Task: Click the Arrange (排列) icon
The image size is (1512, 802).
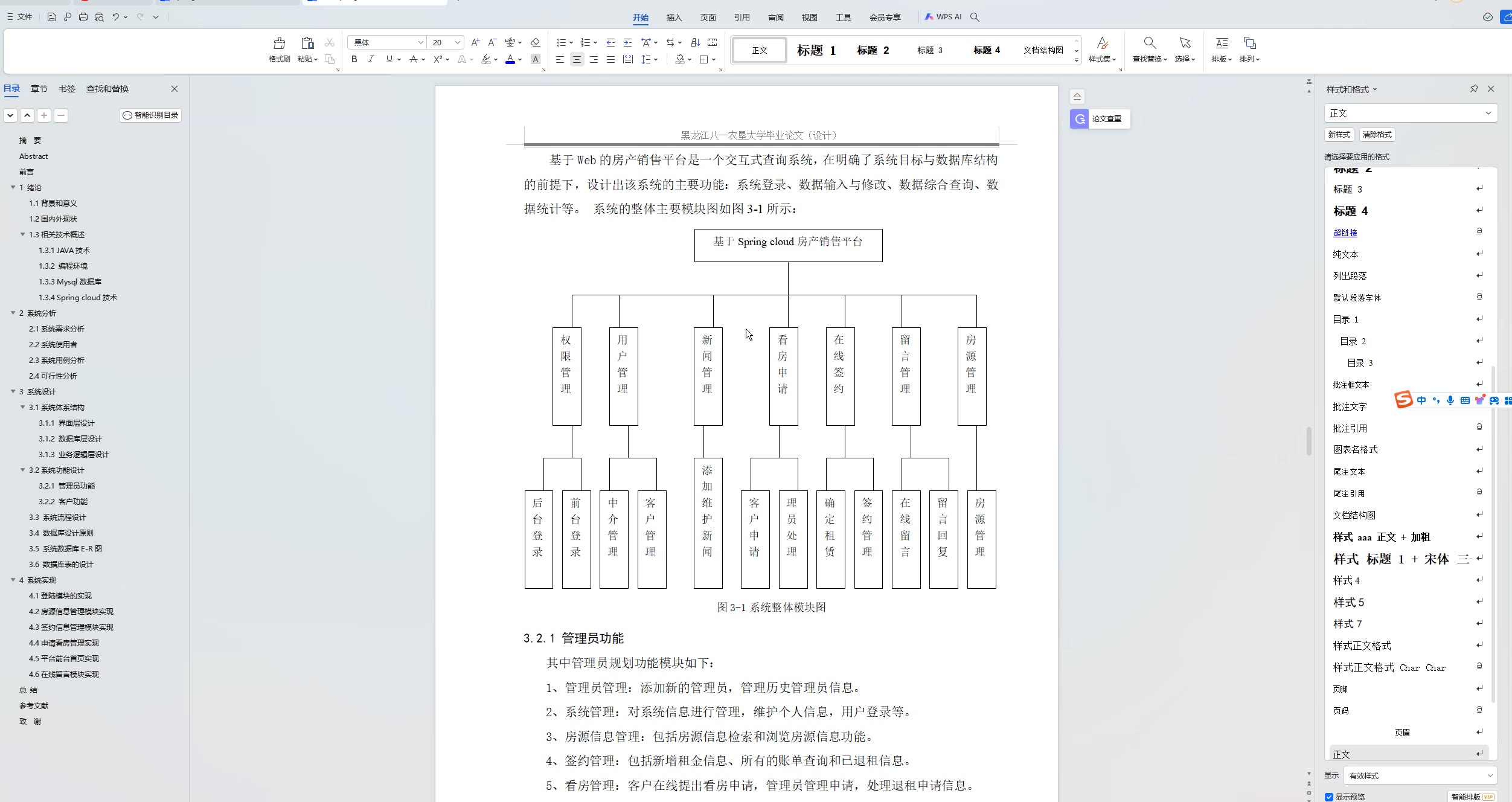Action: pos(1249,43)
